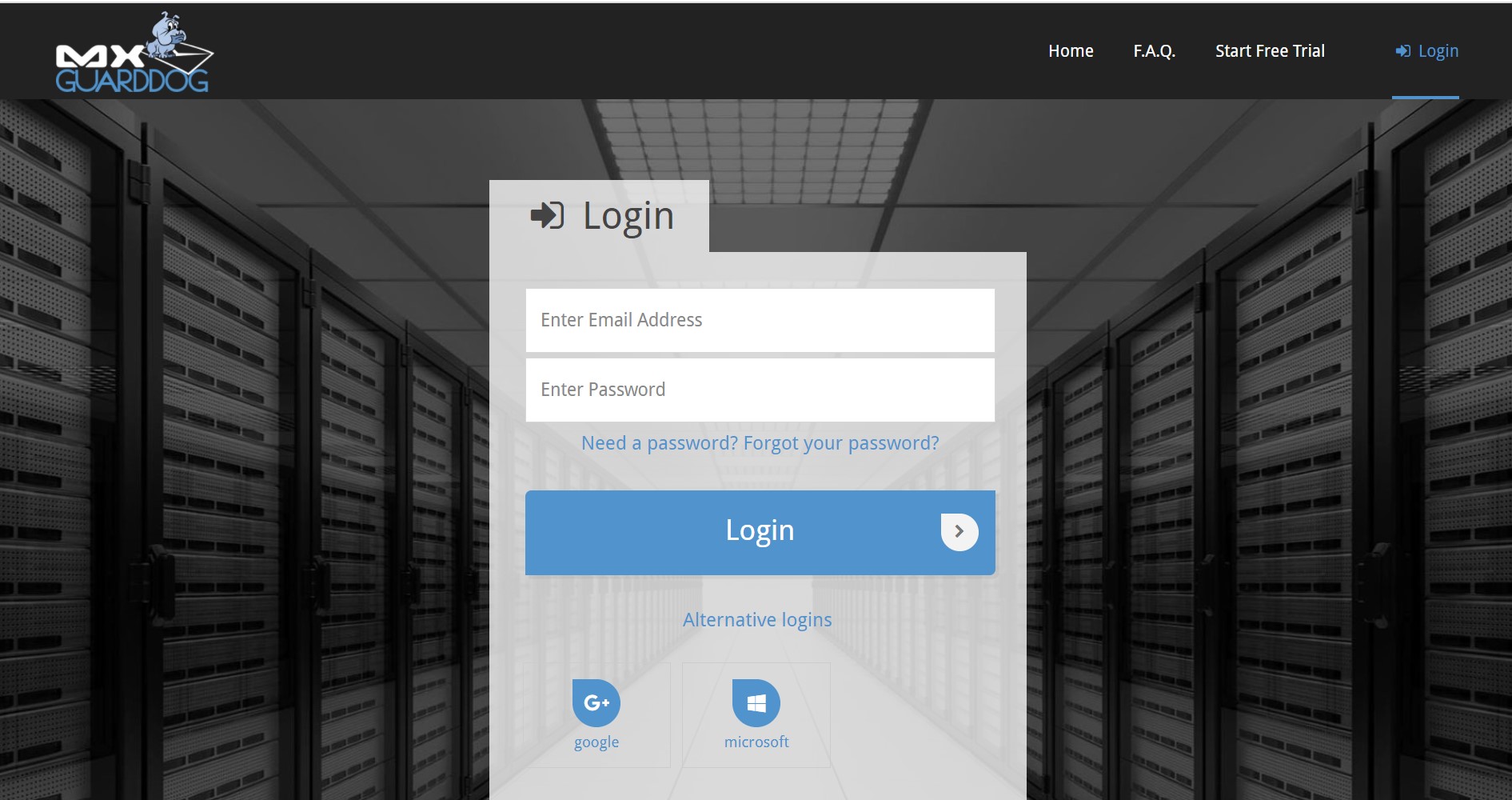1512x800 pixels.
Task: Click the sign-in icon beside Login heading
Action: 548,215
